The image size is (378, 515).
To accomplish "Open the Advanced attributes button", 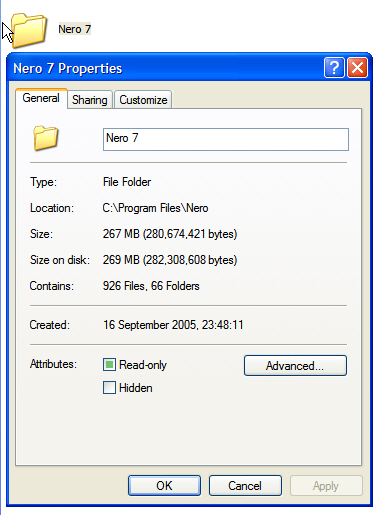I will click(x=295, y=366).
